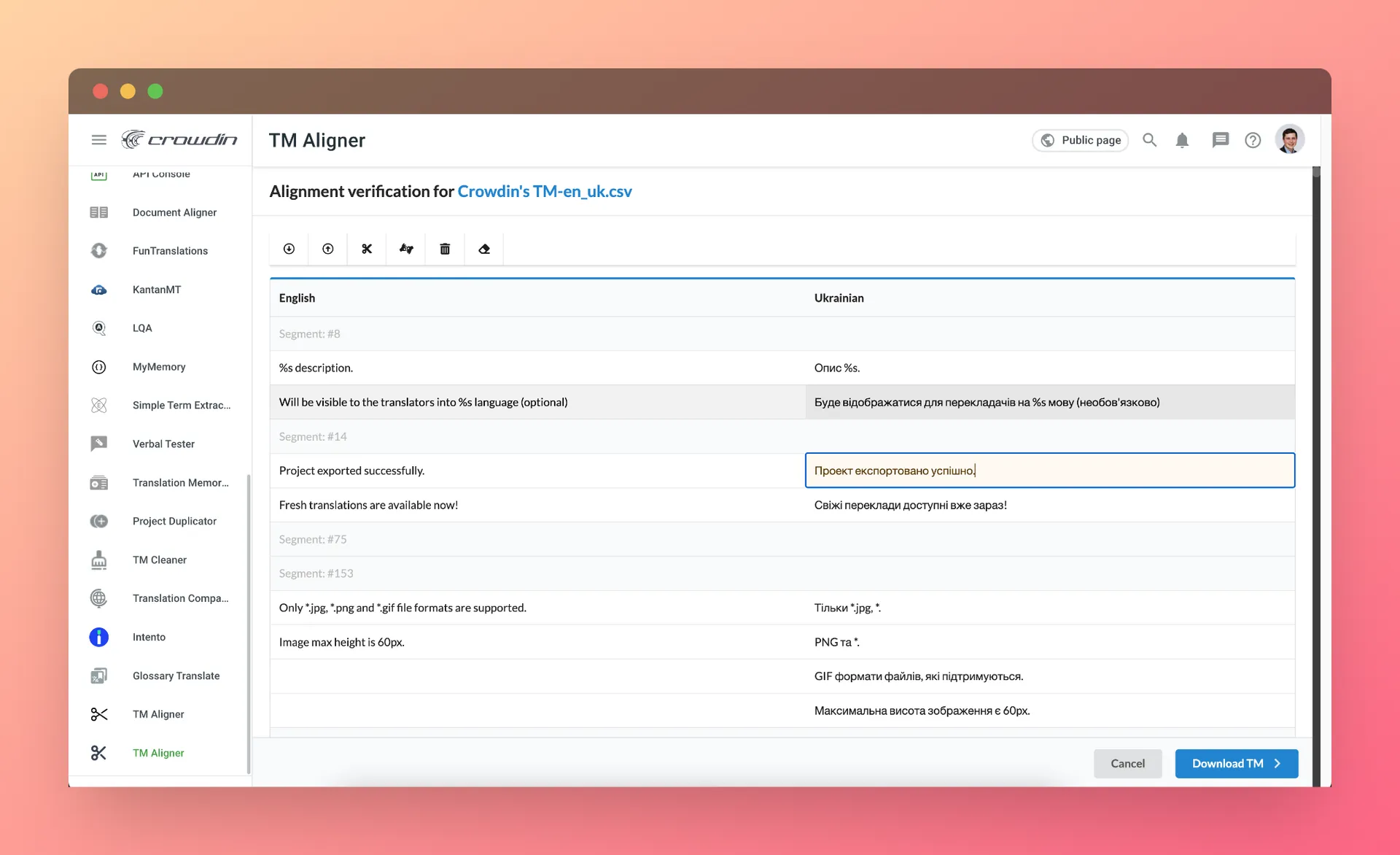This screenshot has width=1400, height=855.
Task: Click the KantanMT cloud icon
Action: (x=99, y=290)
